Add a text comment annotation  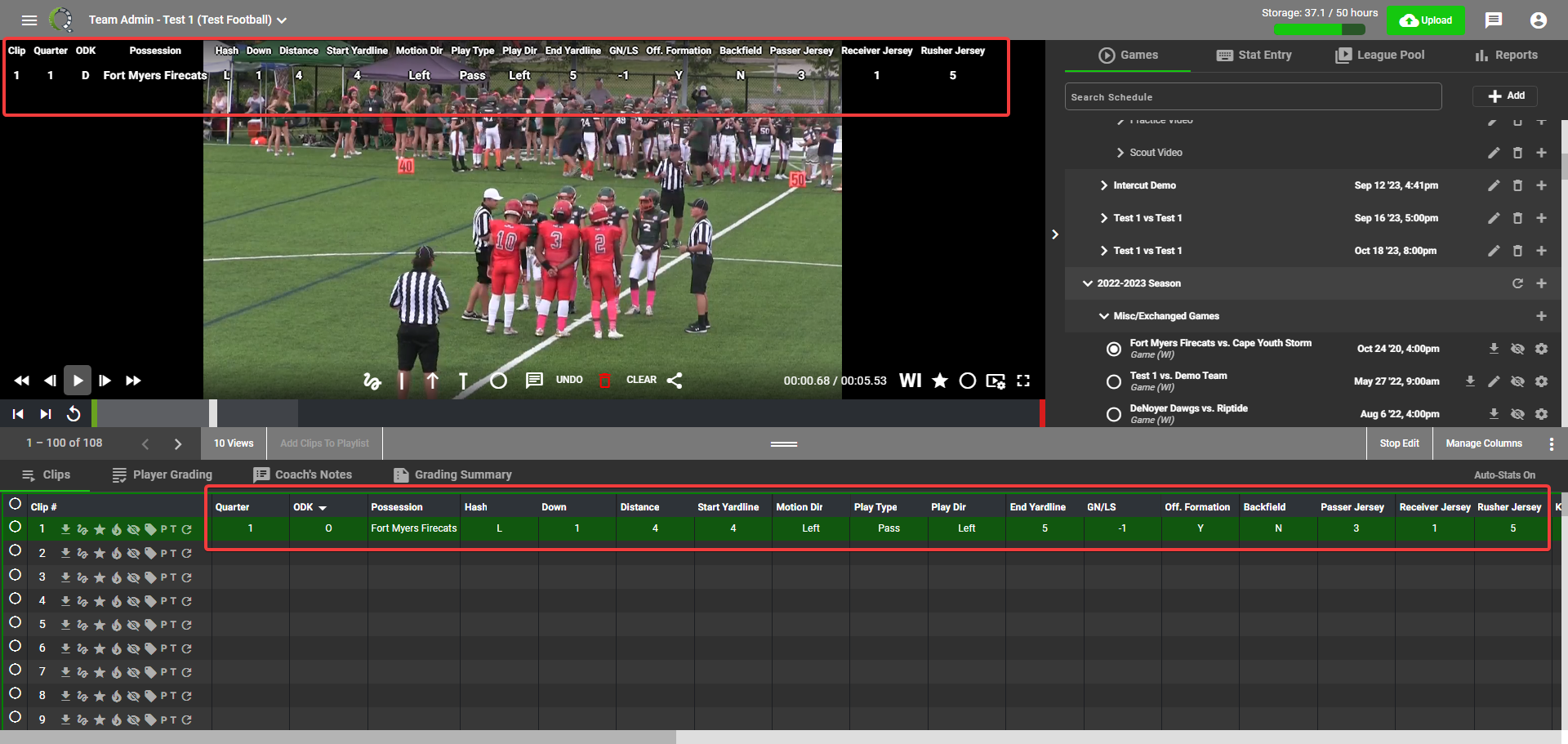click(x=534, y=381)
